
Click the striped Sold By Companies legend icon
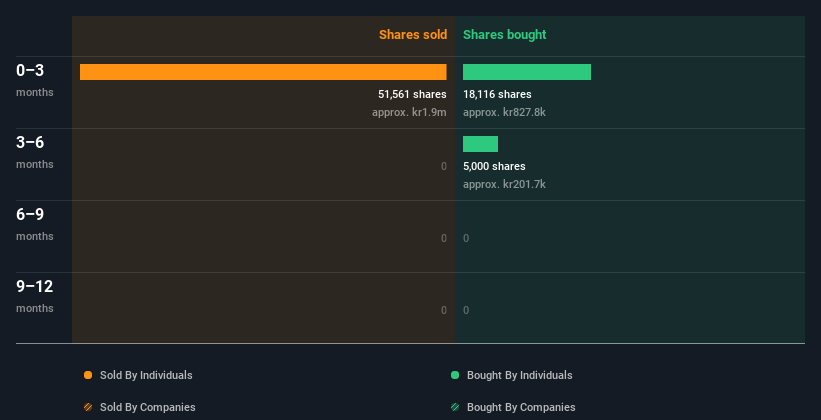[88, 407]
